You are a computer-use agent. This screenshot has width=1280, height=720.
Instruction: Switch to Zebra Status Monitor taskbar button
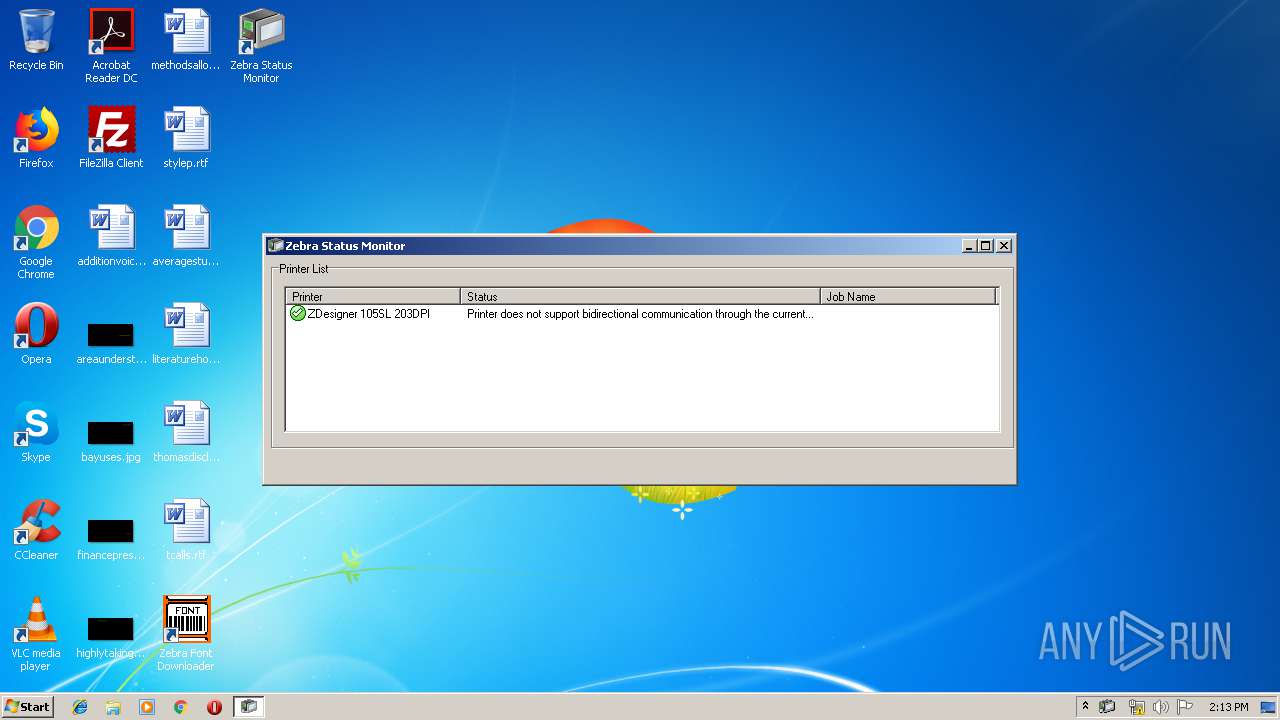click(248, 707)
